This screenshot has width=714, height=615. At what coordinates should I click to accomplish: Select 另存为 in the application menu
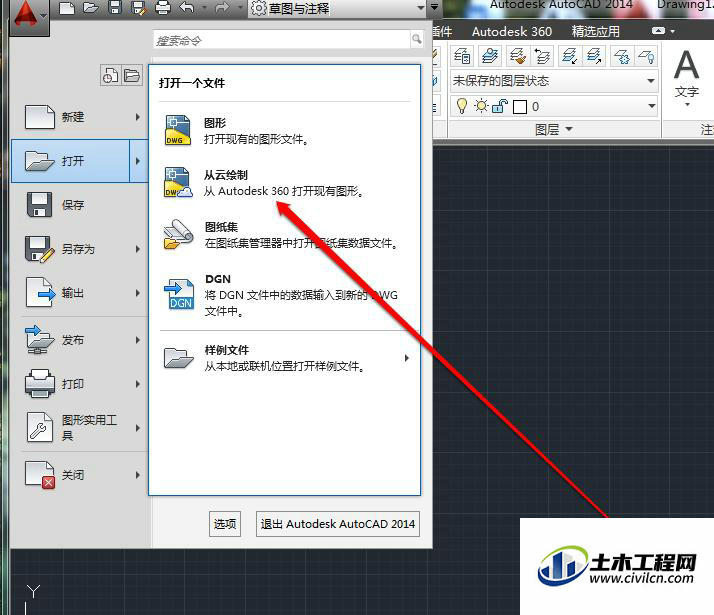pos(77,249)
